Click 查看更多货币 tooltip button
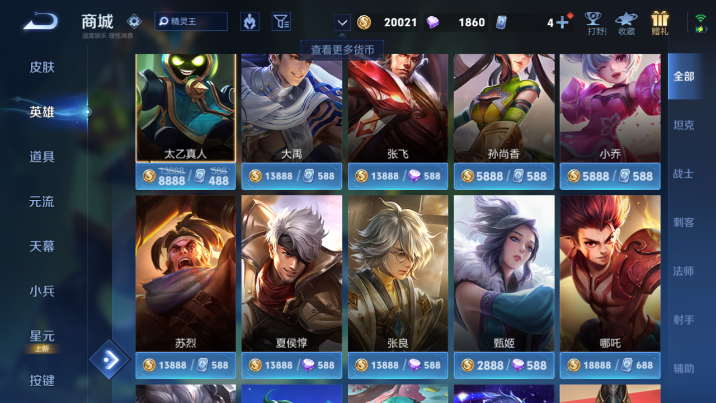The width and height of the screenshot is (716, 403). (342, 49)
